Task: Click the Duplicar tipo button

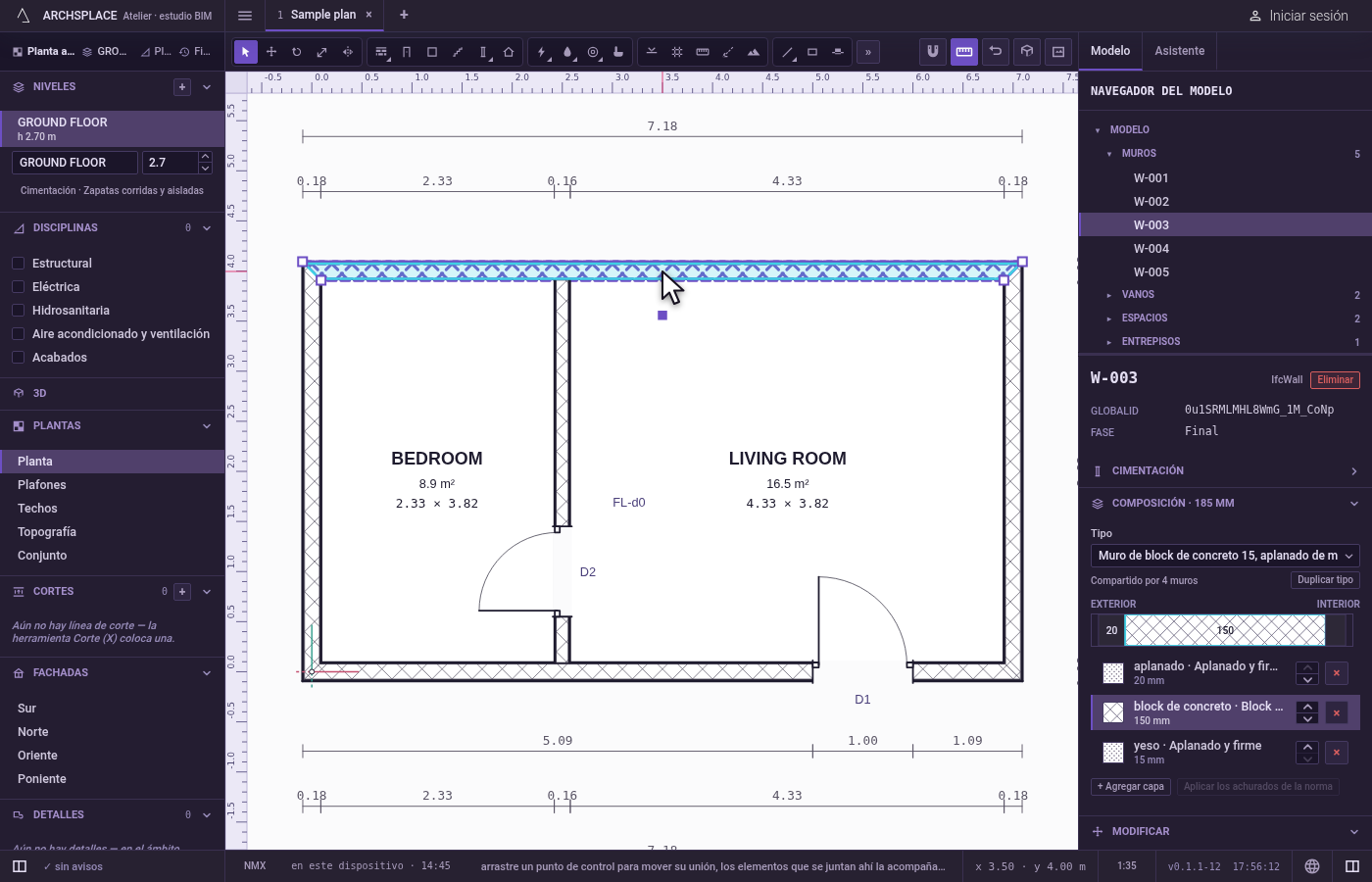Action: tap(1325, 580)
